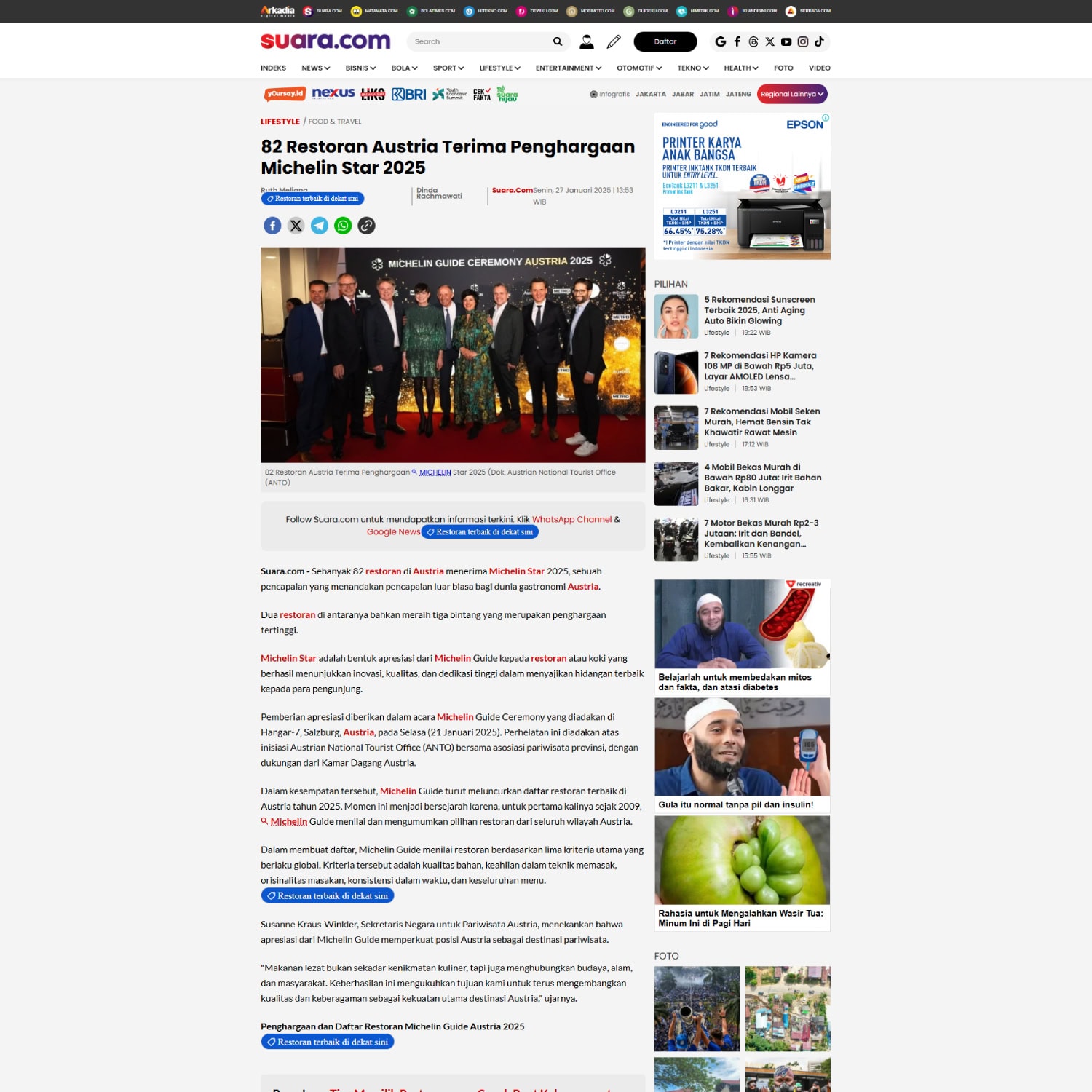Viewport: 1092px width, 1092px height.
Task: Open the X icon in header
Action: click(770, 41)
